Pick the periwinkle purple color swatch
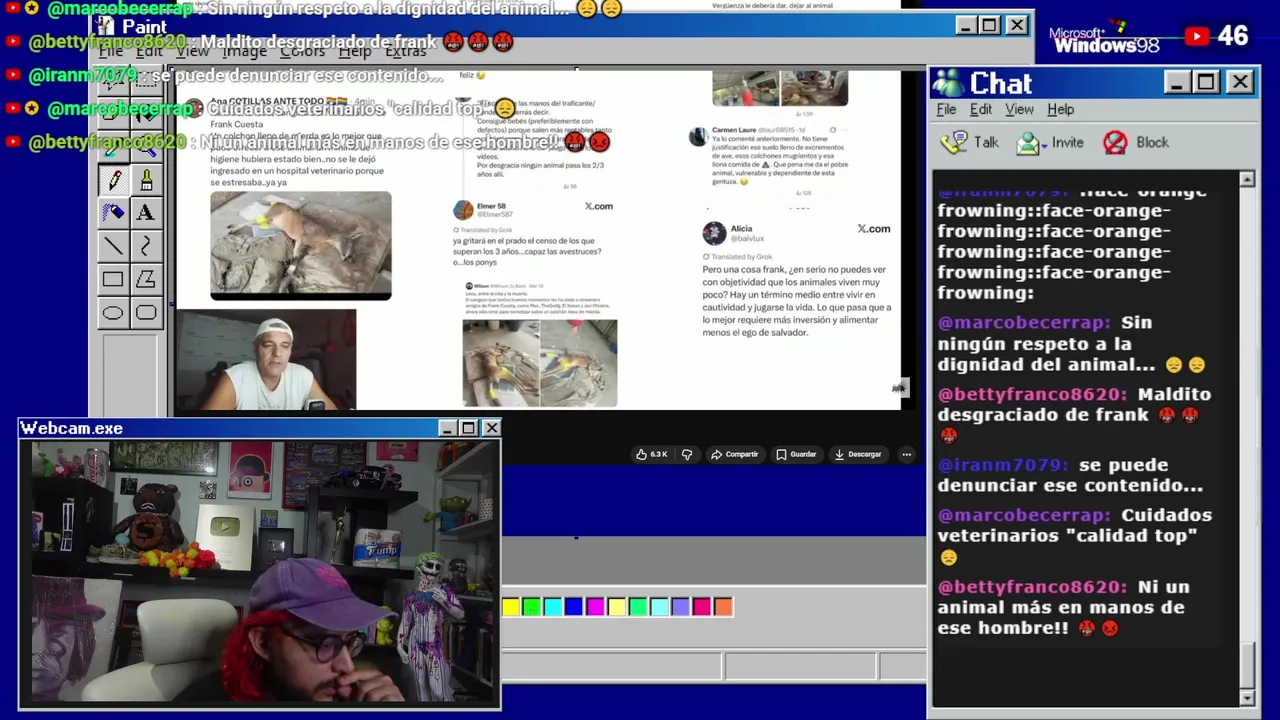This screenshot has height=720, width=1280. pyautogui.click(x=681, y=606)
